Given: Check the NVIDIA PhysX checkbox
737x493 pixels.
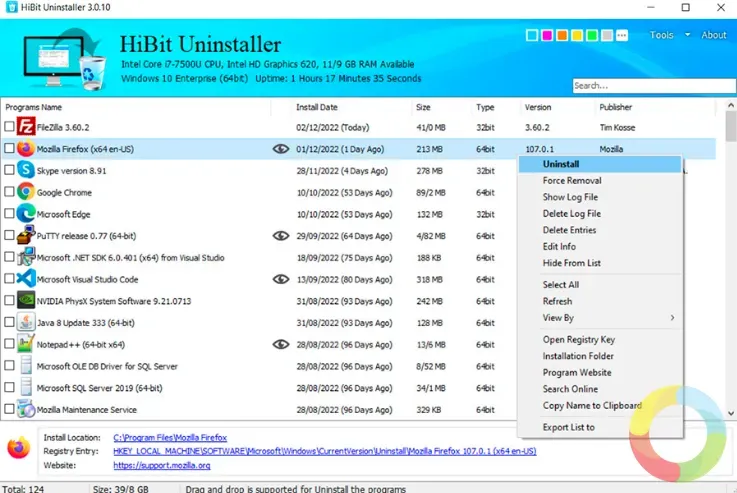Looking at the screenshot, I should click(x=9, y=300).
